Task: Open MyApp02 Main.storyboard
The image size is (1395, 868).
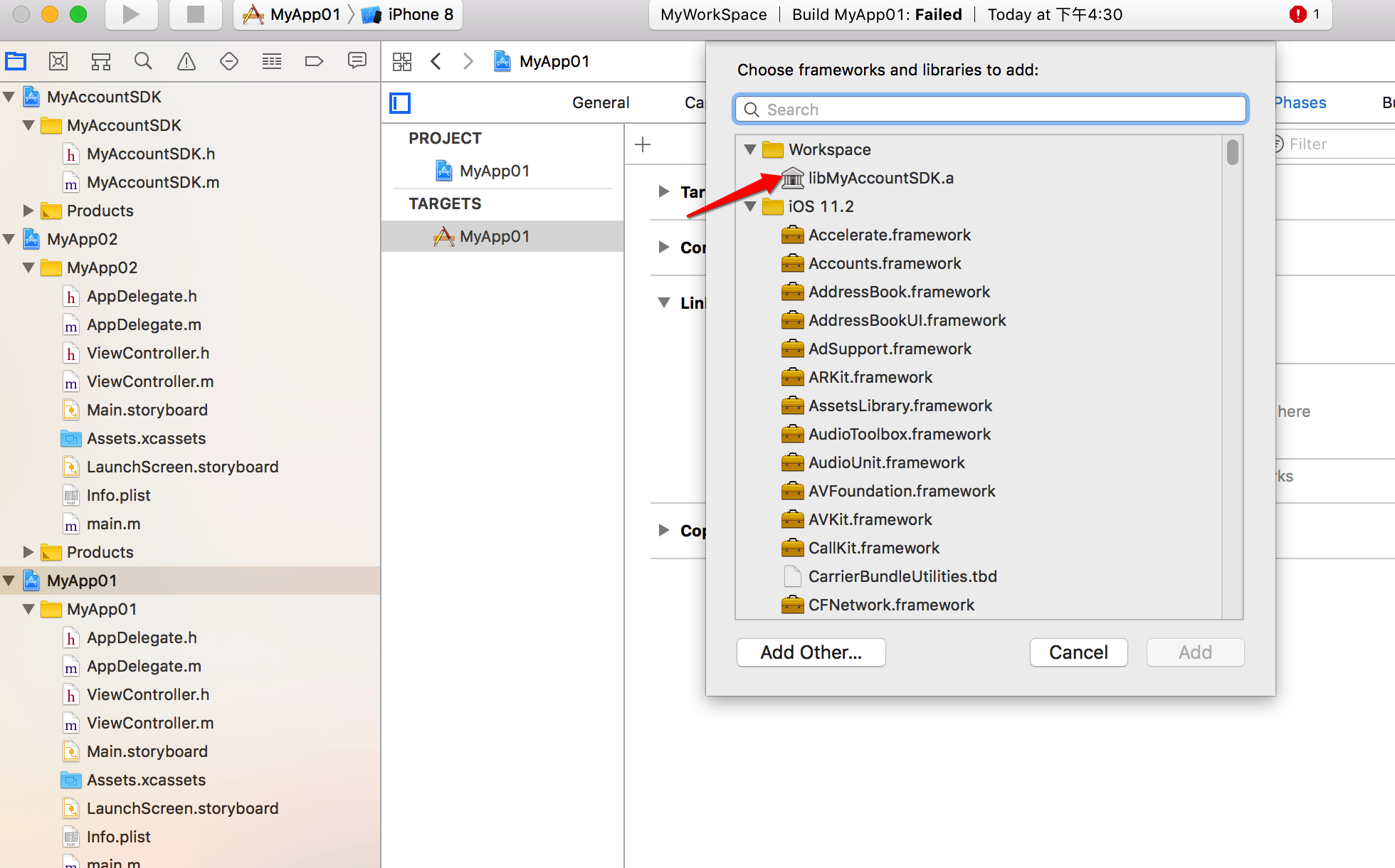Action: (x=135, y=410)
